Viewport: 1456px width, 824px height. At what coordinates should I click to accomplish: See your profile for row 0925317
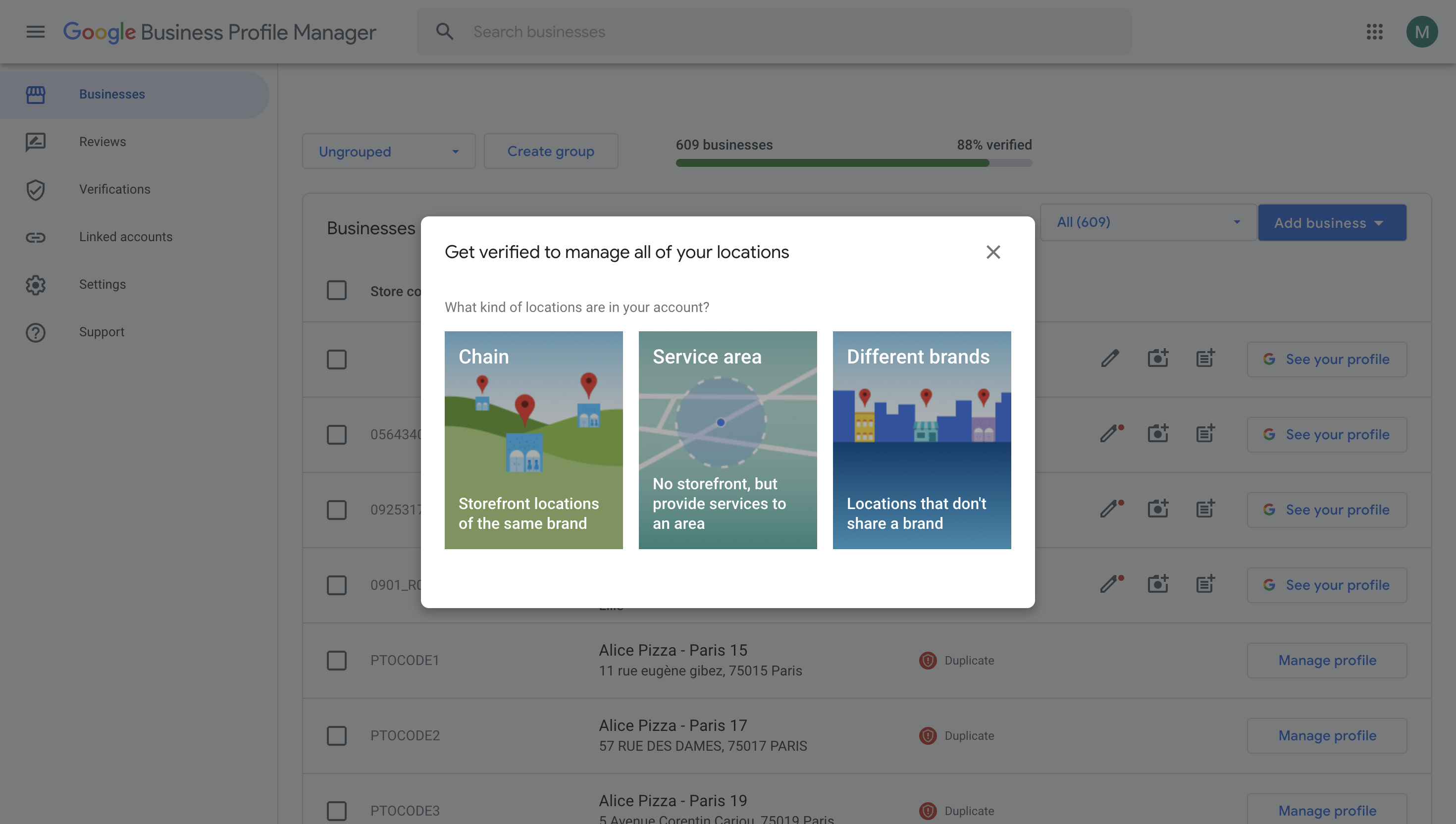(1327, 510)
